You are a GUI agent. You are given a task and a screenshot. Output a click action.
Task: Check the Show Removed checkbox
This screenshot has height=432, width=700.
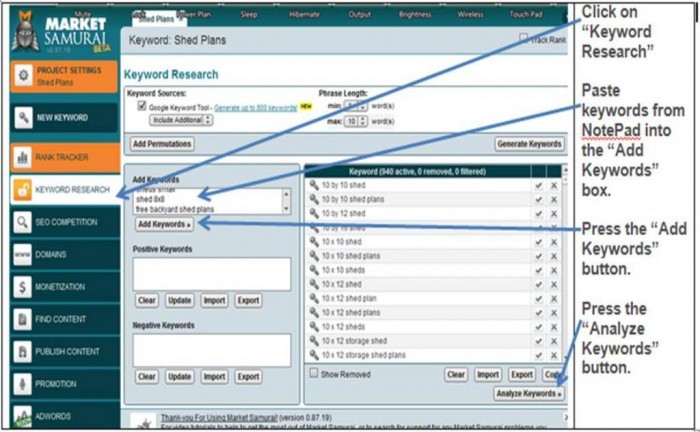(314, 373)
